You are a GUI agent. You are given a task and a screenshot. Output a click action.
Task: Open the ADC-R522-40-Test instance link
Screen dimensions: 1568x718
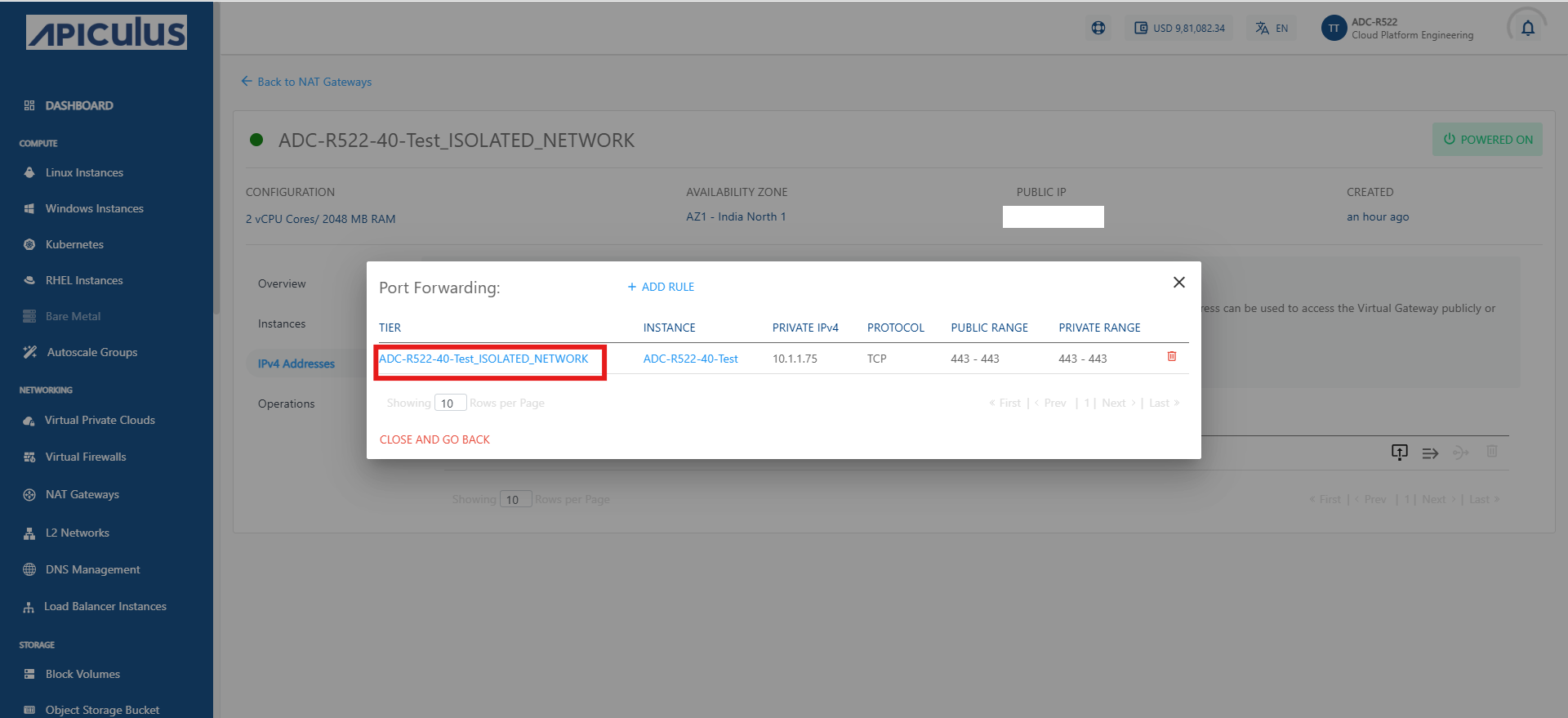click(x=690, y=359)
